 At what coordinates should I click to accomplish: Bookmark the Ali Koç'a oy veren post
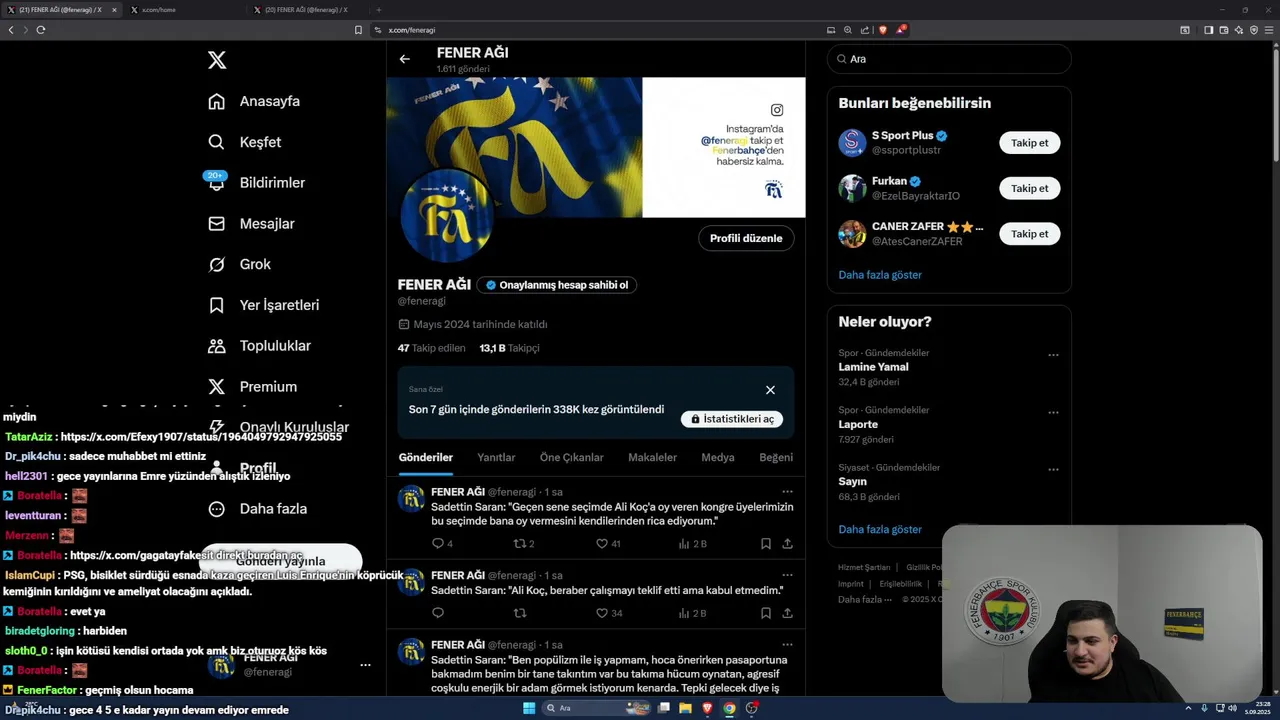[765, 544]
